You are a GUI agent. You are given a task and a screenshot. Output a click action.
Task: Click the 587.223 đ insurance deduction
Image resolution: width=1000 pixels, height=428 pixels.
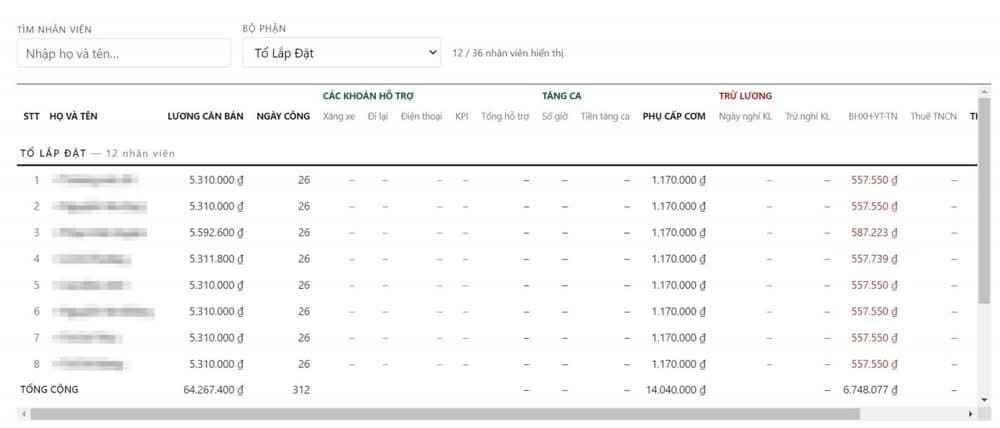(x=874, y=233)
